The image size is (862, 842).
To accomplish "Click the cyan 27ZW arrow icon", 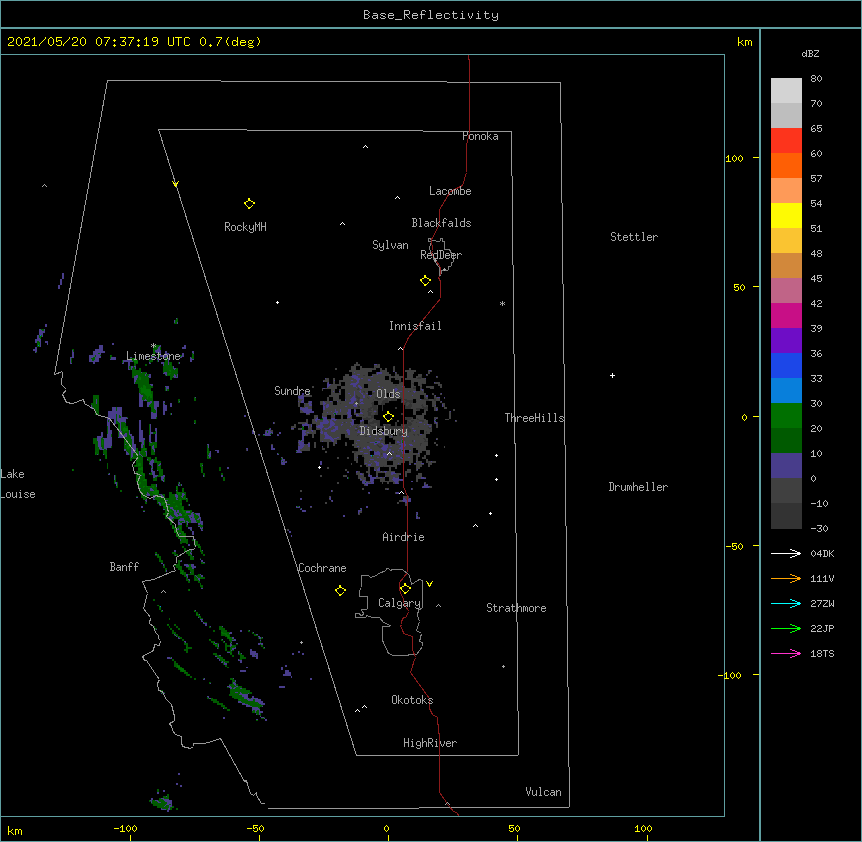I will 786,603.
